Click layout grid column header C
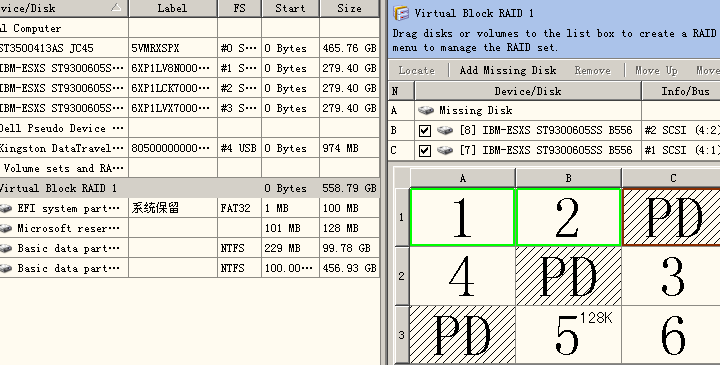Image resolution: width=720 pixels, height=365 pixels. point(671,178)
